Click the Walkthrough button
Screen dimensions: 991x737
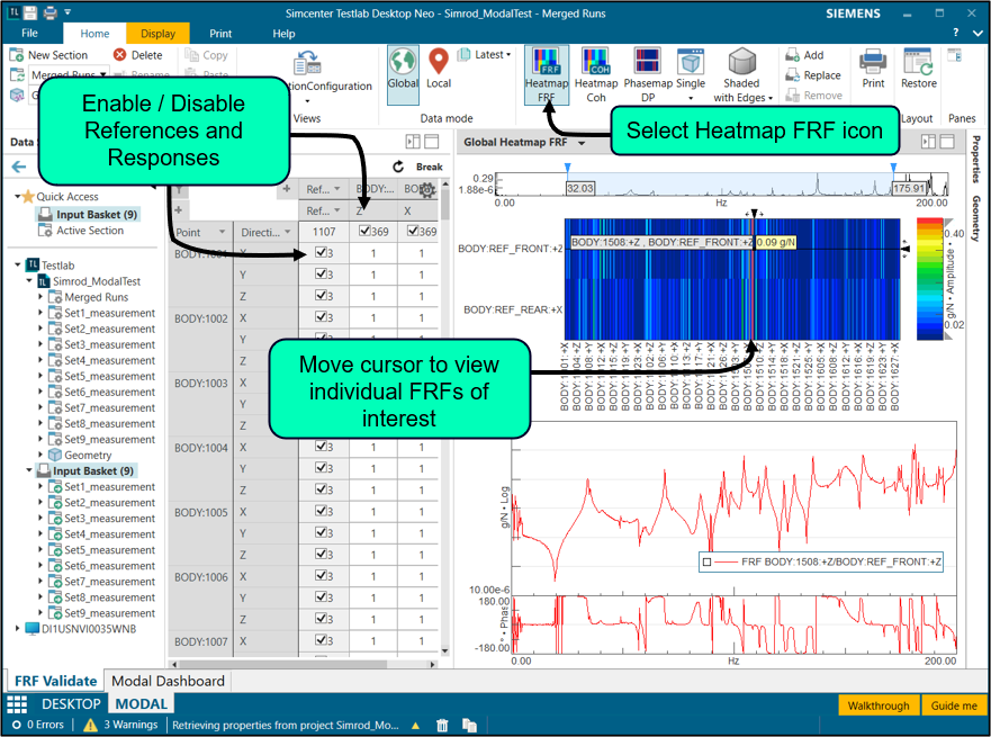point(878,705)
